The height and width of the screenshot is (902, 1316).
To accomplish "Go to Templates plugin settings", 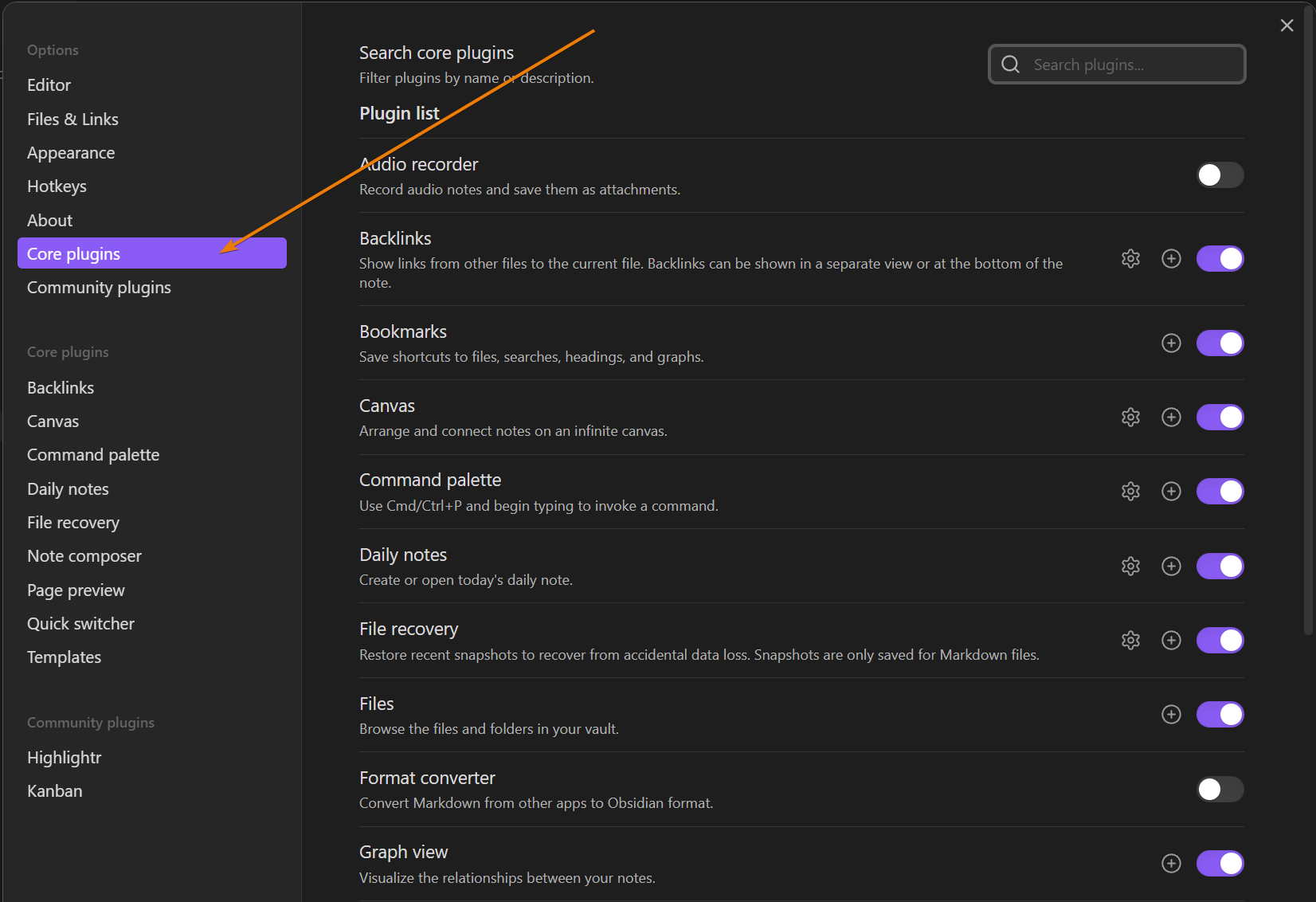I will [64, 657].
